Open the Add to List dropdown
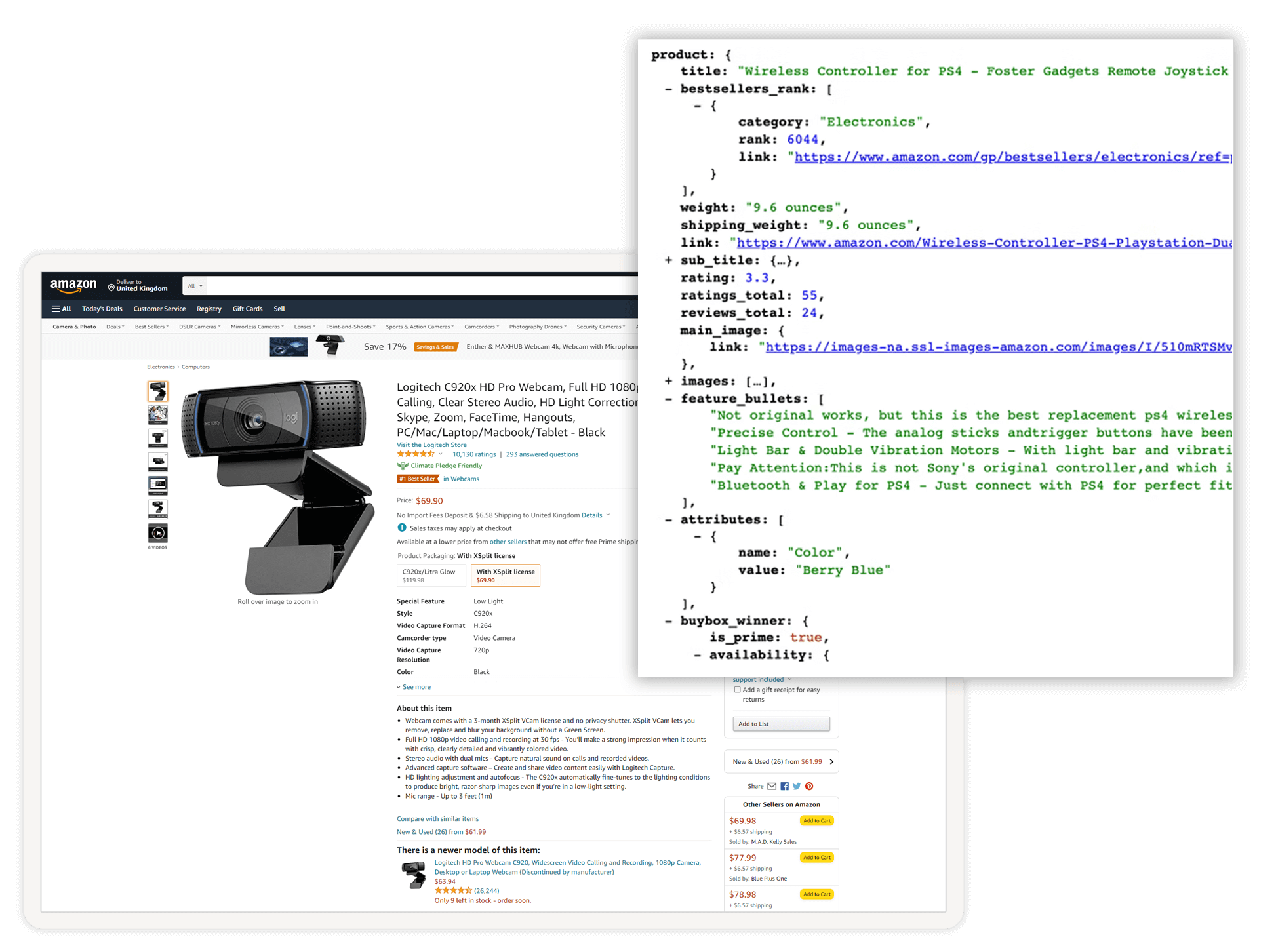 tap(781, 724)
